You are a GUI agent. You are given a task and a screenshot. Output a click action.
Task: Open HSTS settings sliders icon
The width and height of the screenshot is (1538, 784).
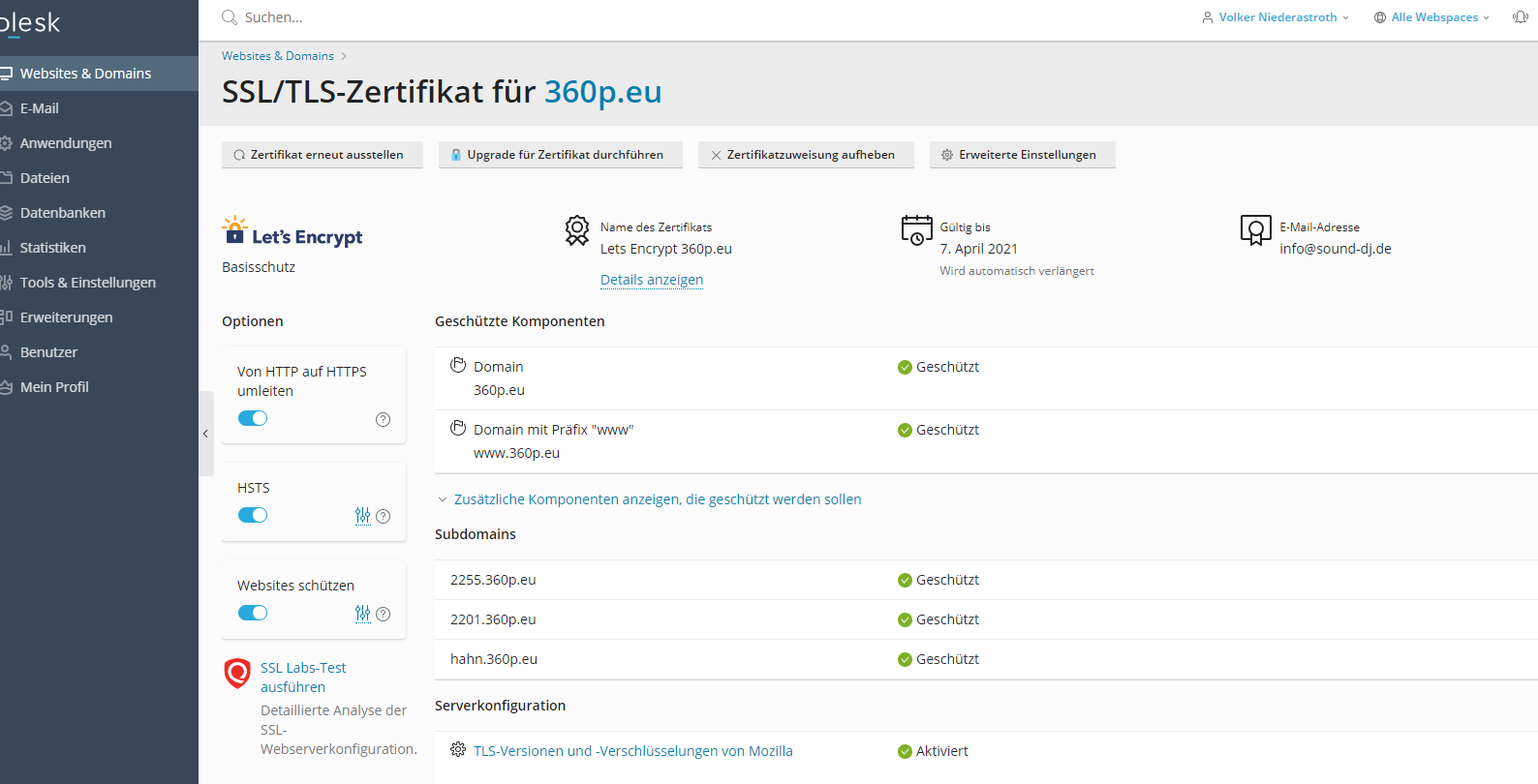coord(362,516)
